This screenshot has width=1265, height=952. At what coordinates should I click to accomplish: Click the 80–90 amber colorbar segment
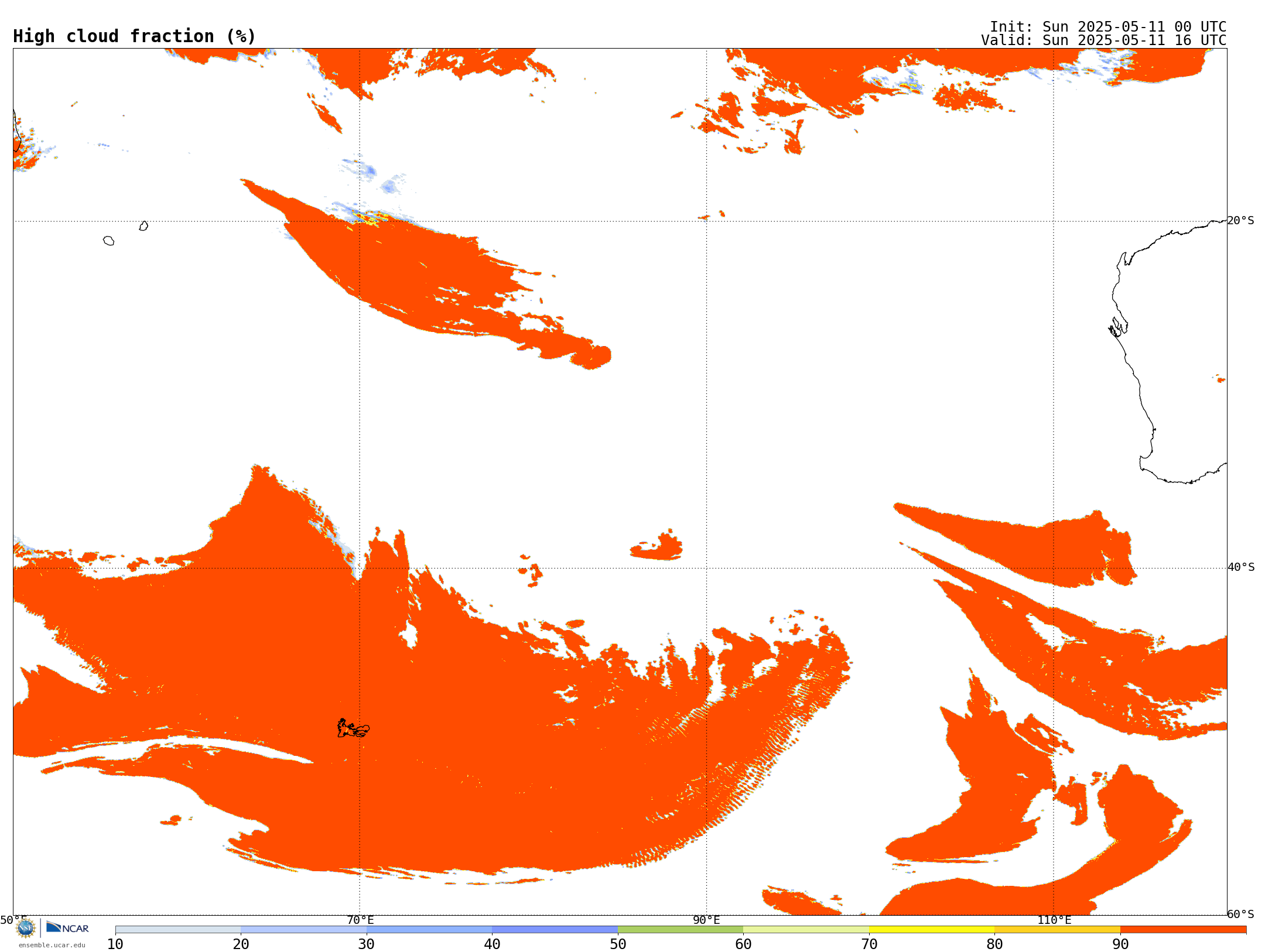1057,930
